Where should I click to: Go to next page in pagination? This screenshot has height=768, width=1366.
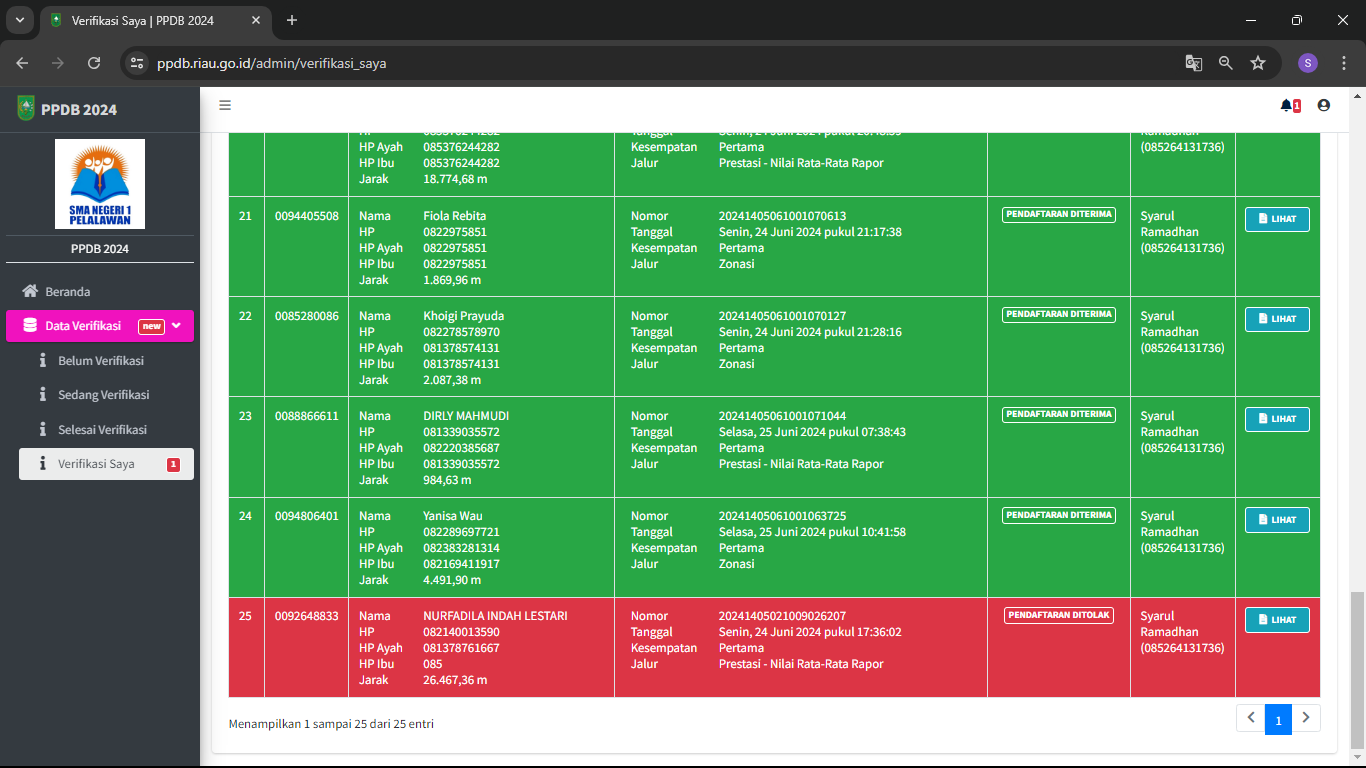(x=1306, y=718)
